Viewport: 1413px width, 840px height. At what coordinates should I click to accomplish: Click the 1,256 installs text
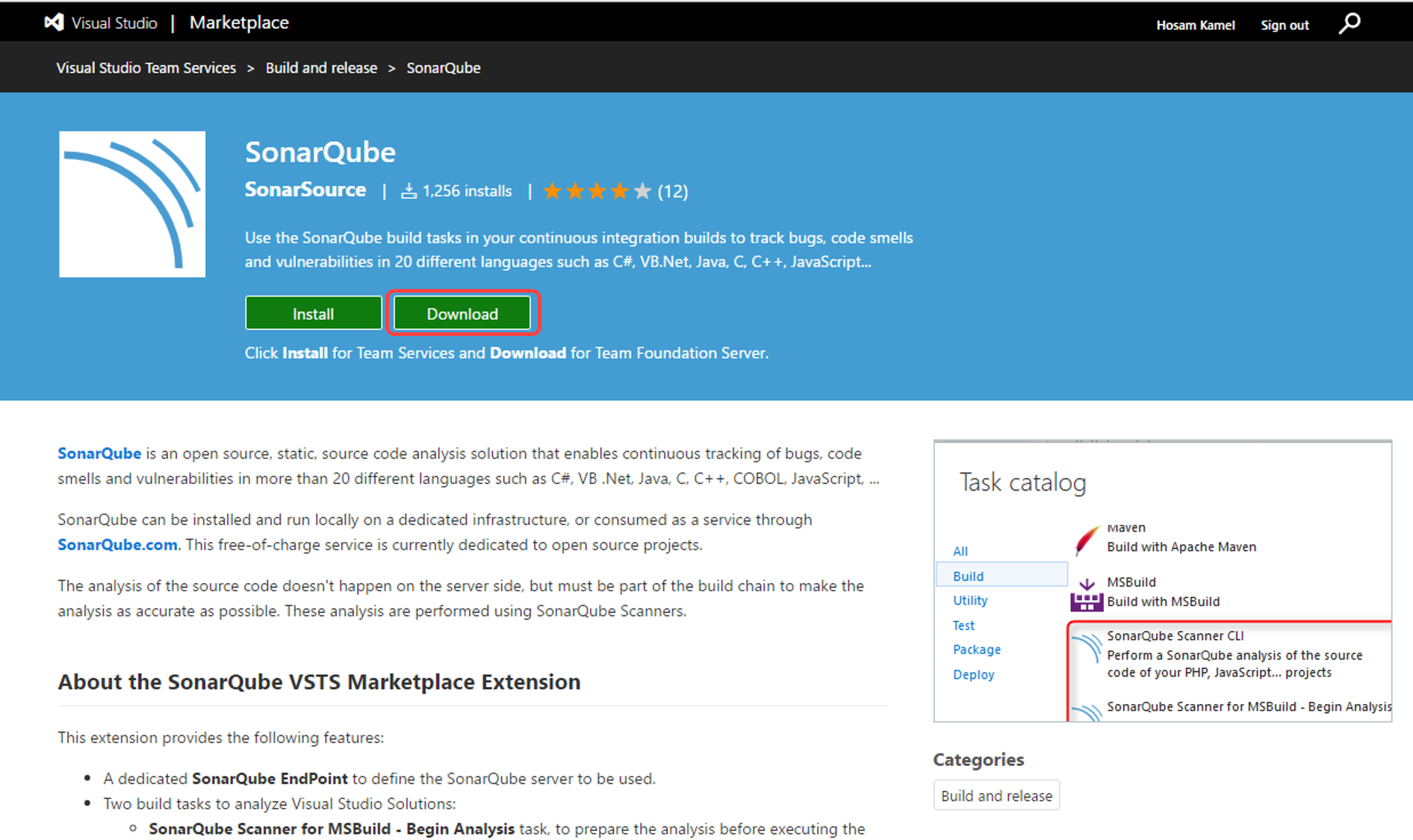[x=467, y=191]
